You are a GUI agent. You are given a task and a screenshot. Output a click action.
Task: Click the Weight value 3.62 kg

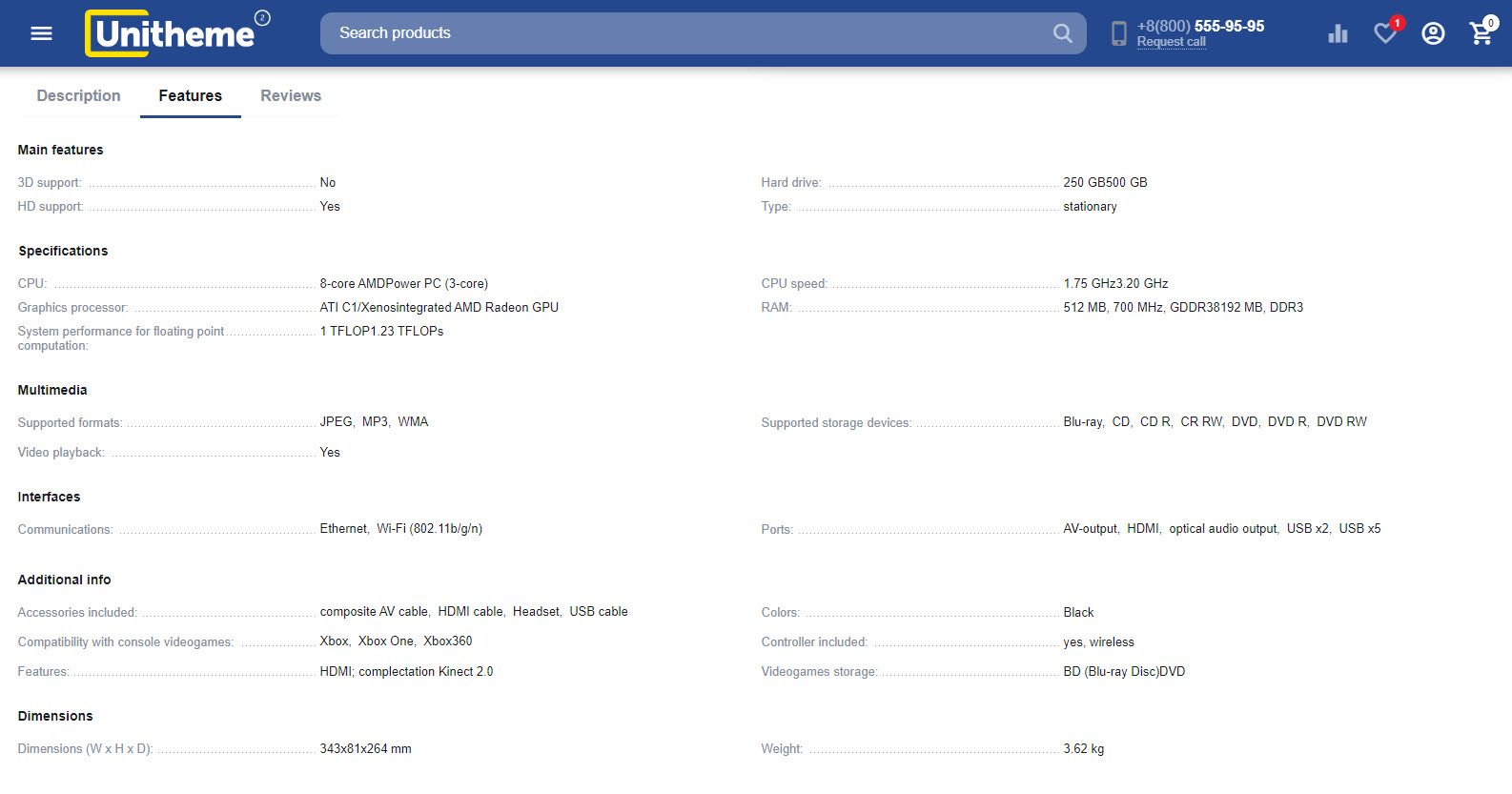click(x=1083, y=748)
